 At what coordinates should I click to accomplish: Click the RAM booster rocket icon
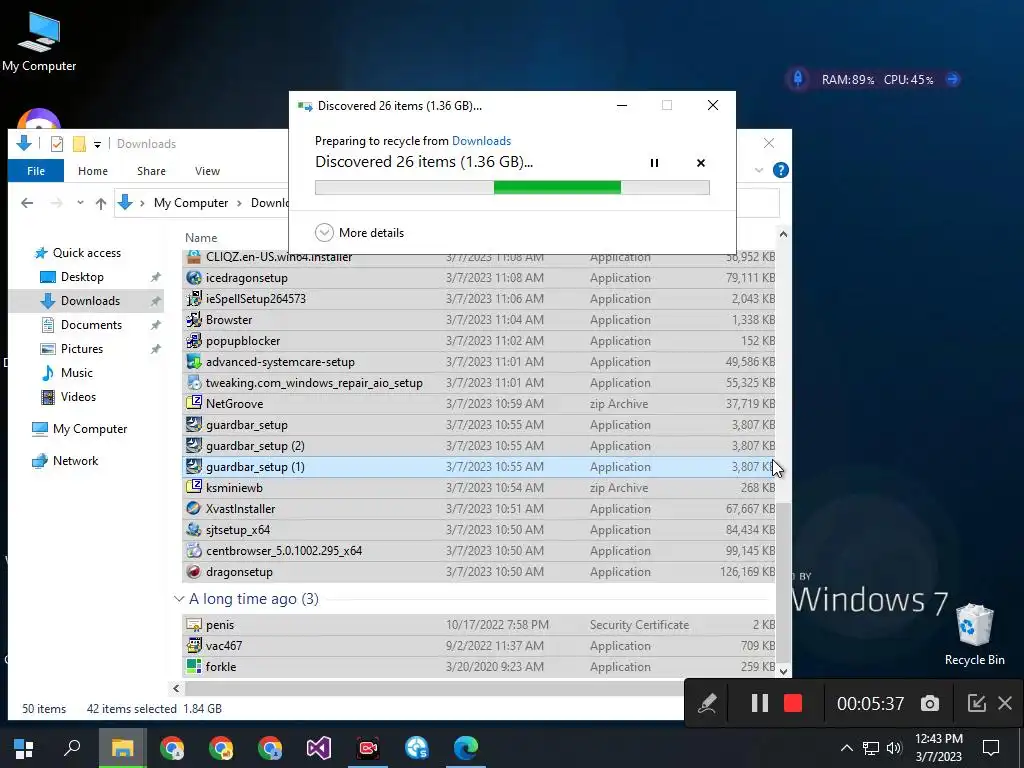(798, 79)
